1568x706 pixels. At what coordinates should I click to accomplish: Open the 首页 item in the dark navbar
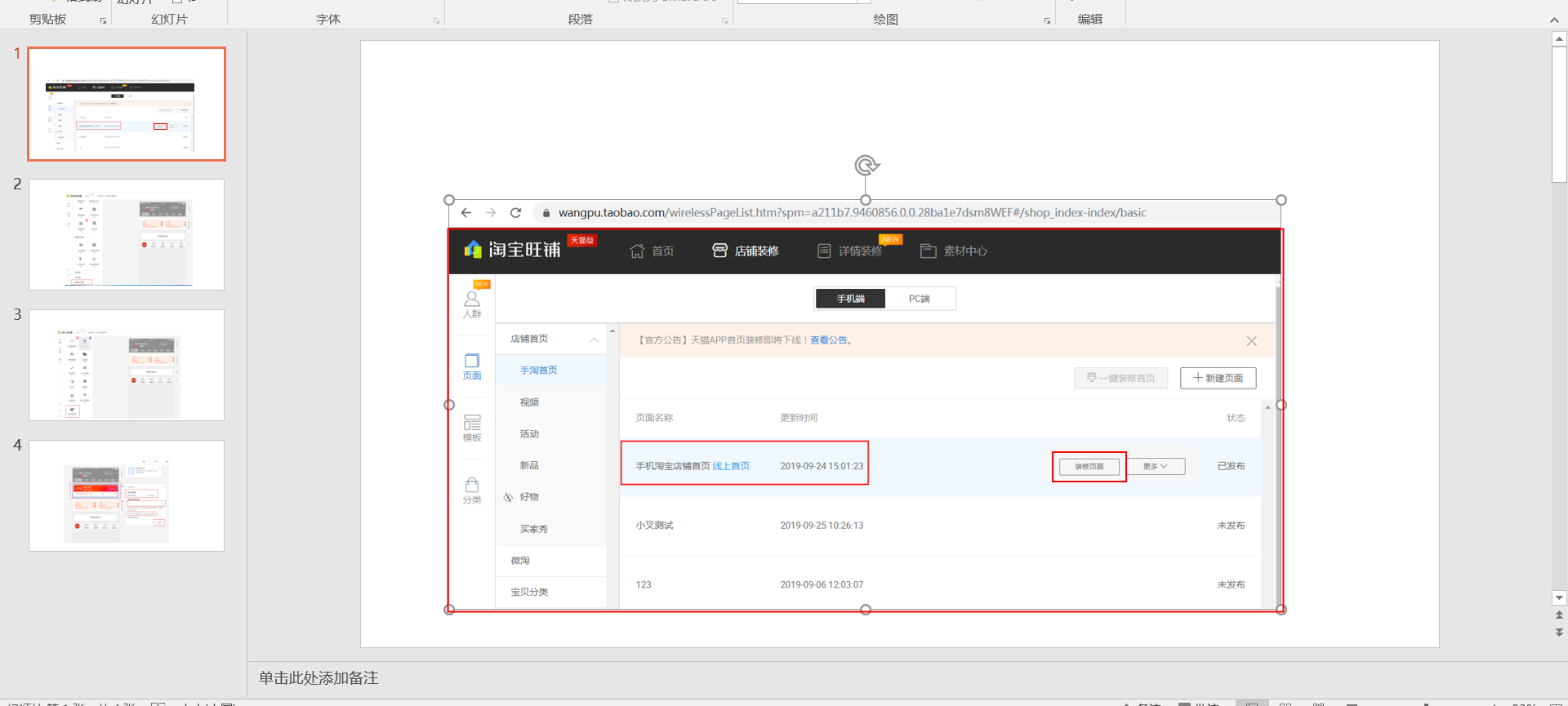[652, 251]
